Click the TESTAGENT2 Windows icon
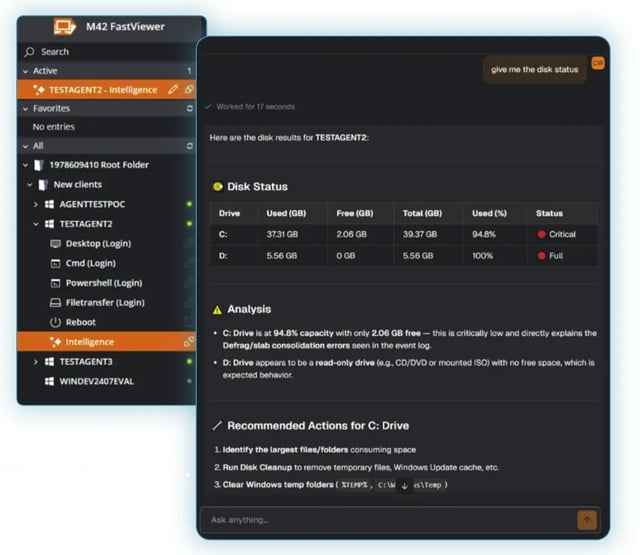 point(49,224)
